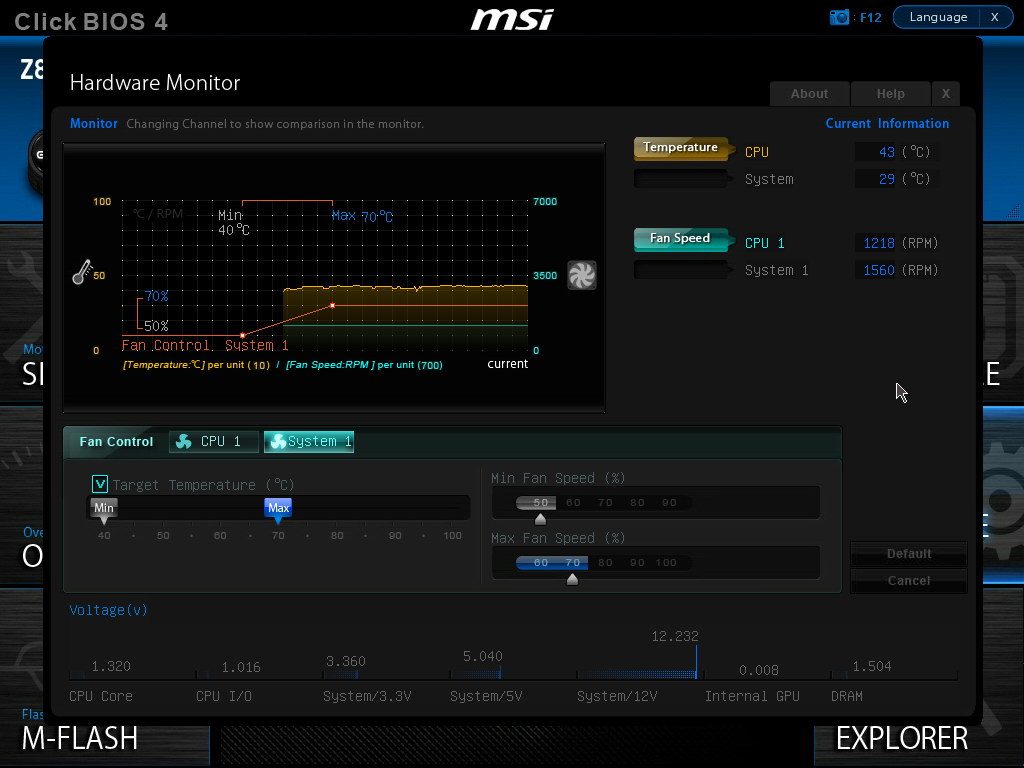This screenshot has height=768, width=1024.
Task: Click the Min 40°C point on graph
Action: point(242,335)
